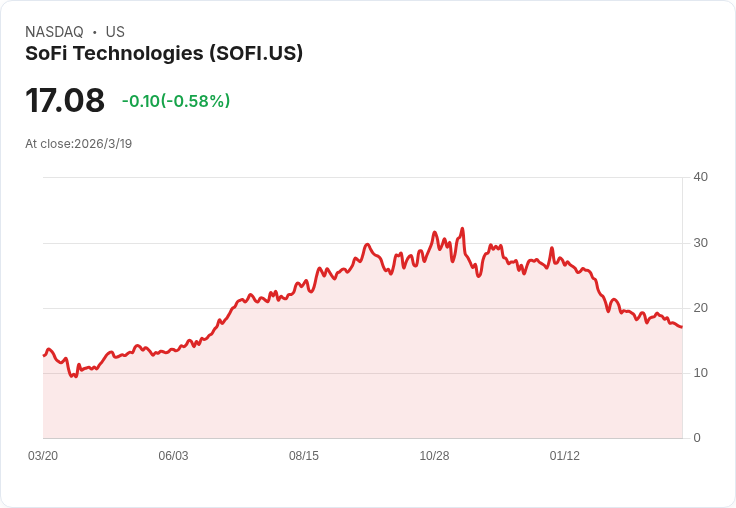Click the lowest dip of the price line
The width and height of the screenshot is (736, 508).
72,376
